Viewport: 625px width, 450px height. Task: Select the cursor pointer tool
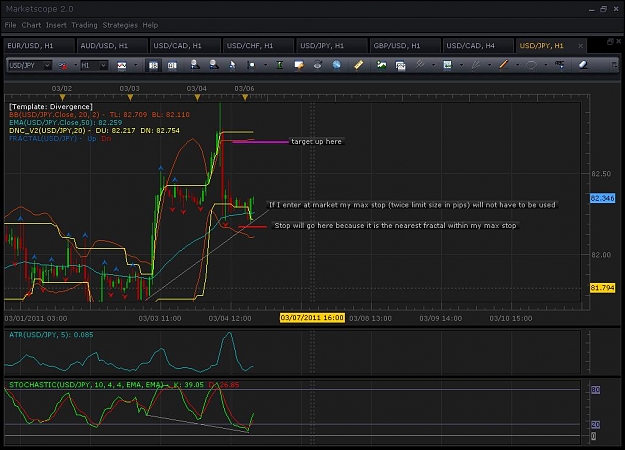point(232,65)
